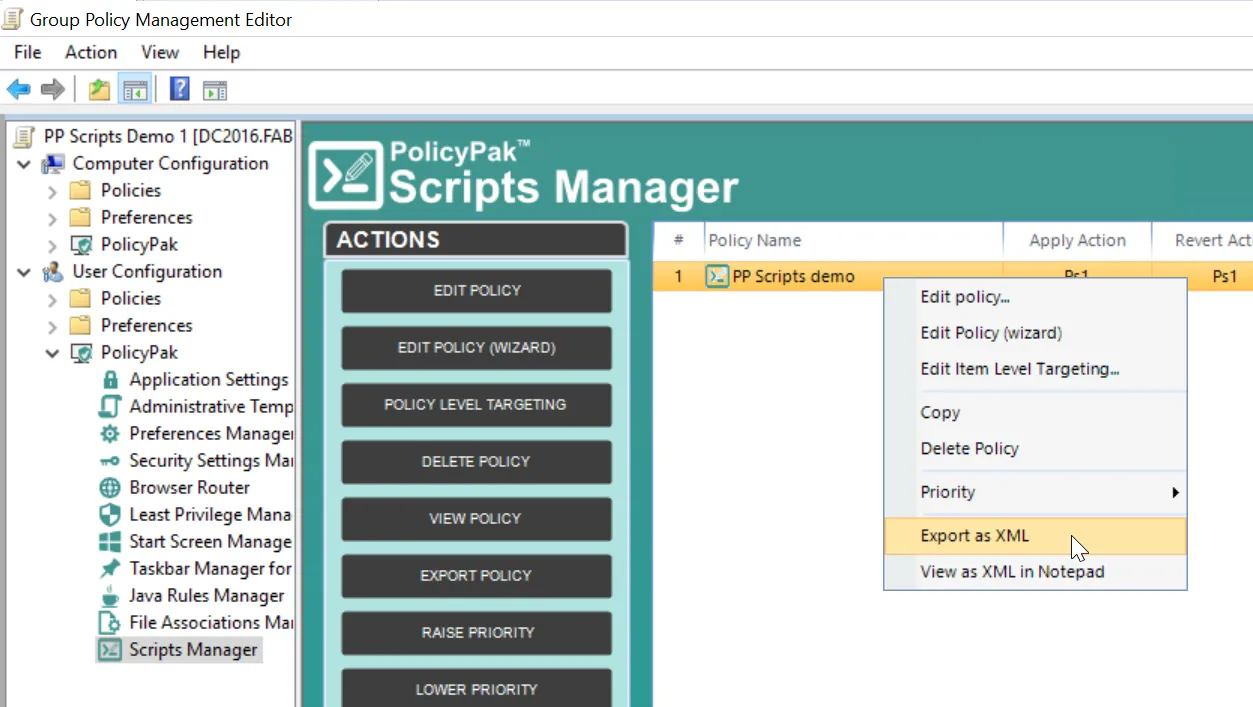Click the Taskbar Manager pin icon

110,569
